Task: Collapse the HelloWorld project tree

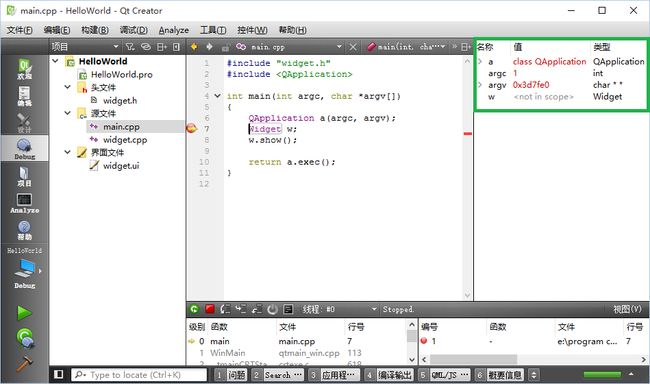Action: point(55,61)
